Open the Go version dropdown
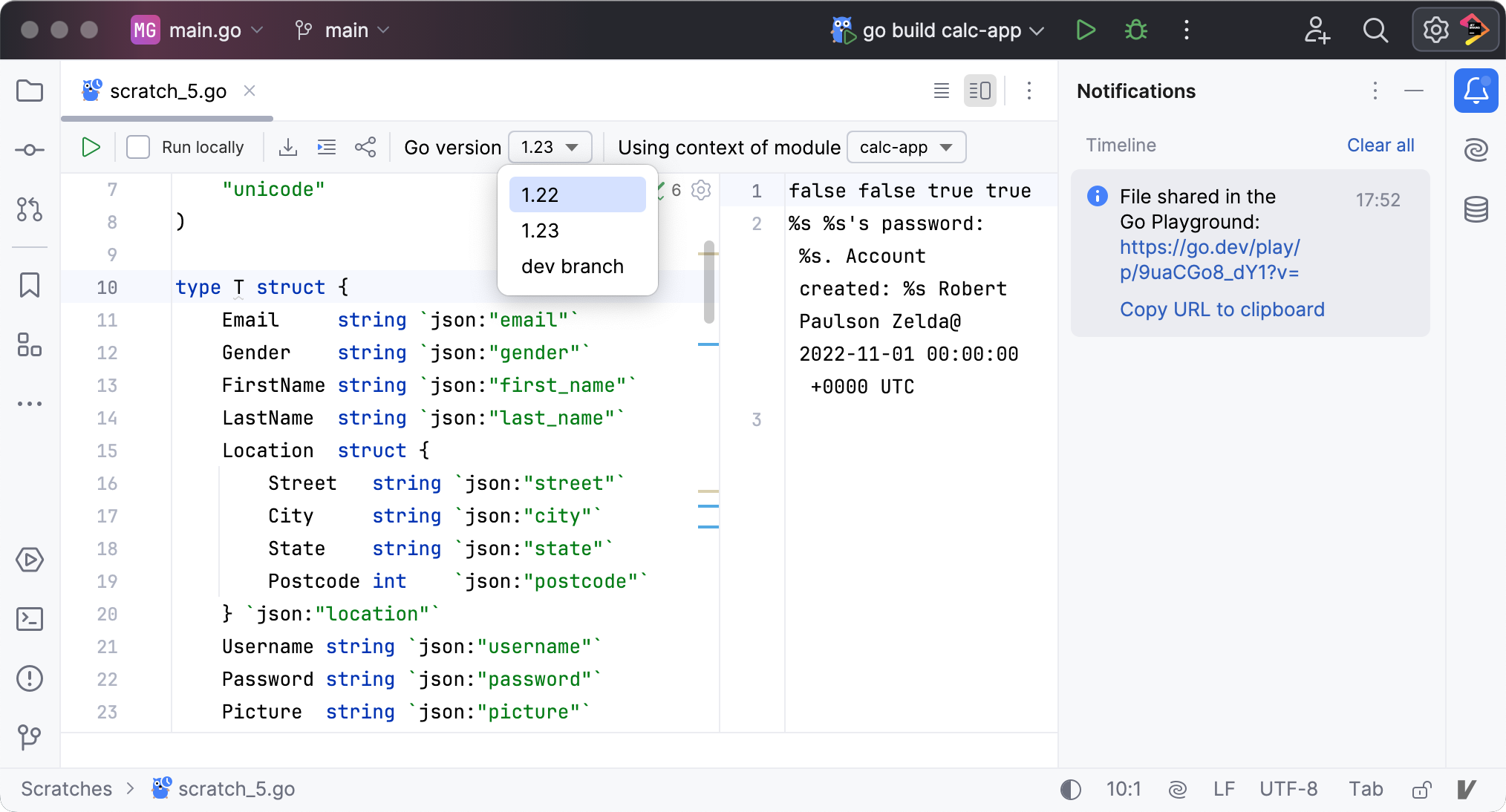The image size is (1506, 812). click(x=550, y=147)
